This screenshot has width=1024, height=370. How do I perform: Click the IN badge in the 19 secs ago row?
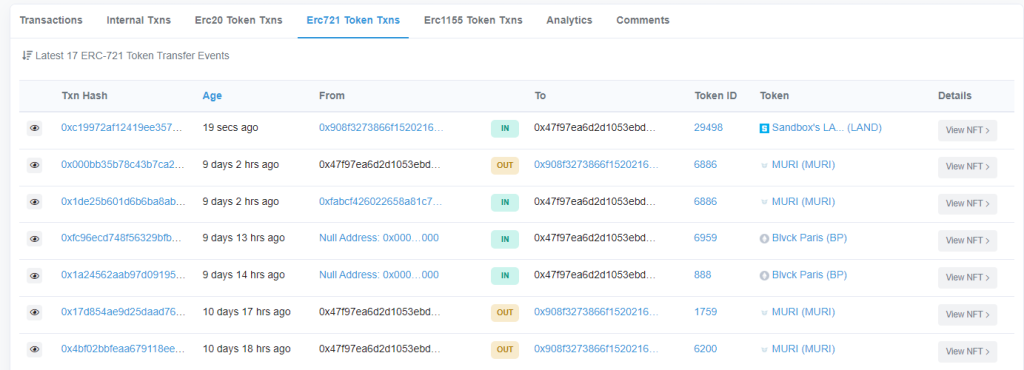[505, 129]
